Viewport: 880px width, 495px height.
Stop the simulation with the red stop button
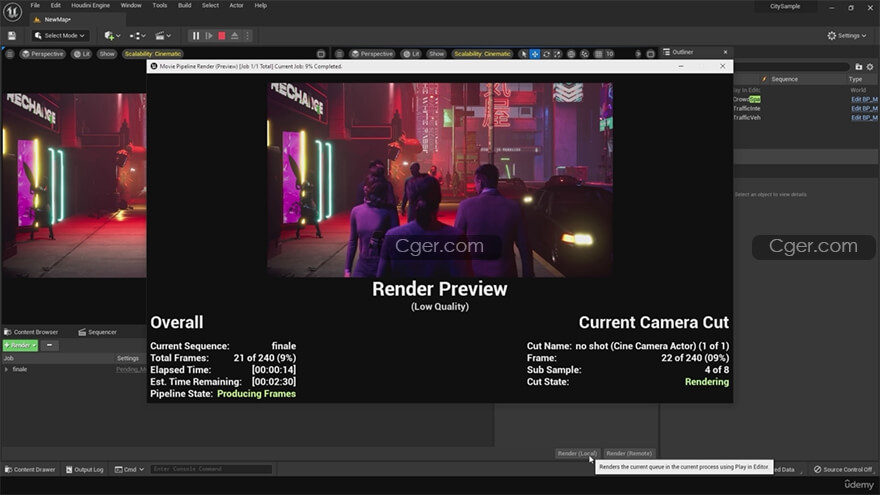pyautogui.click(x=221, y=35)
